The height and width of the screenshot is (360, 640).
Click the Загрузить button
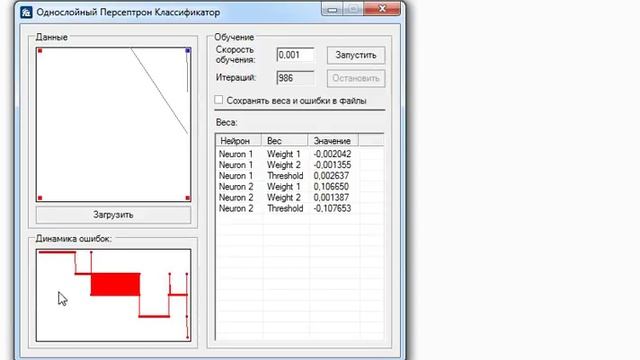pos(113,215)
